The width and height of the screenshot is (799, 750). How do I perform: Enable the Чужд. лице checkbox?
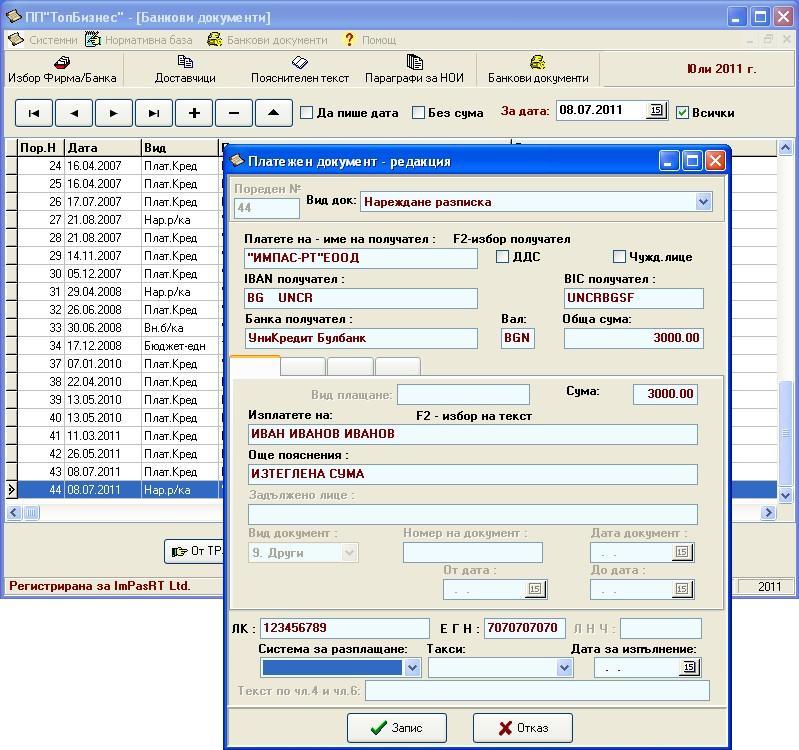pos(619,256)
